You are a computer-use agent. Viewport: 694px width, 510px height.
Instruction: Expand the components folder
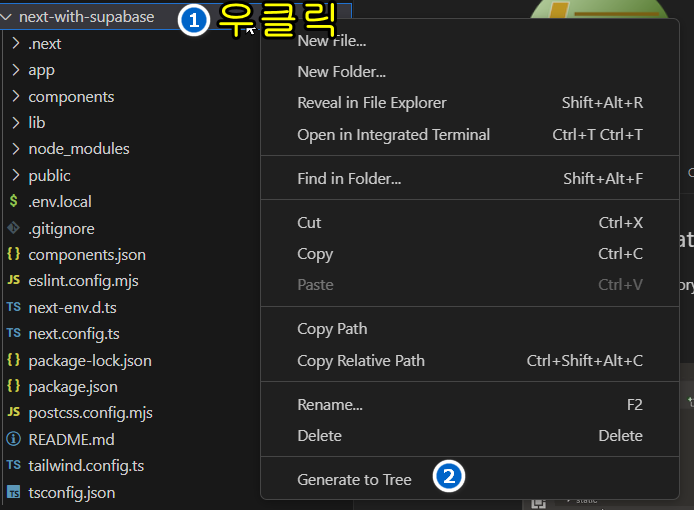click(x=16, y=97)
